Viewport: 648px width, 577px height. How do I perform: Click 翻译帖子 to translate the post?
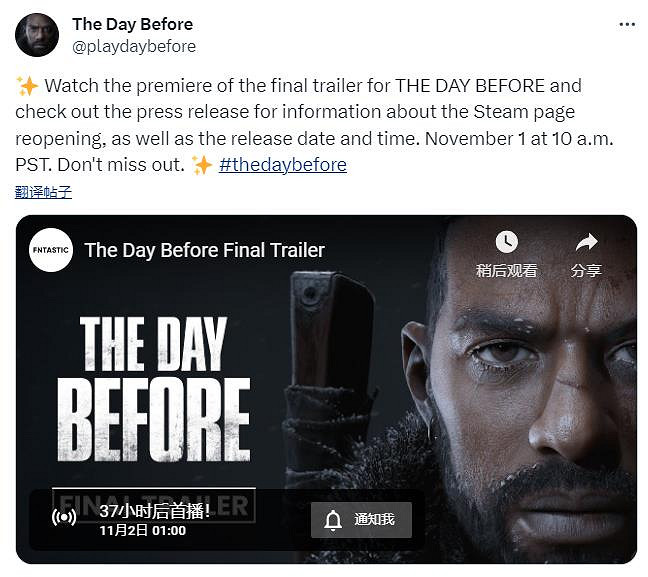click(x=43, y=192)
